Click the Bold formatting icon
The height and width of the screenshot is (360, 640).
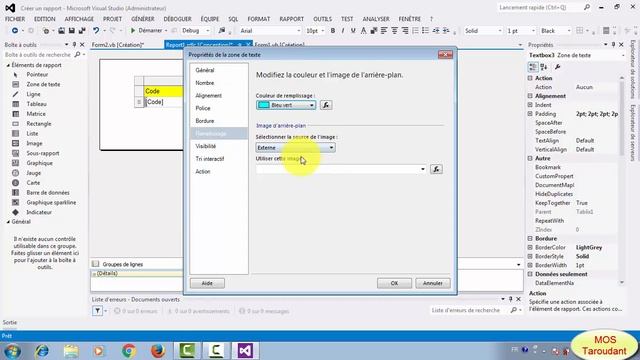pos(333,31)
